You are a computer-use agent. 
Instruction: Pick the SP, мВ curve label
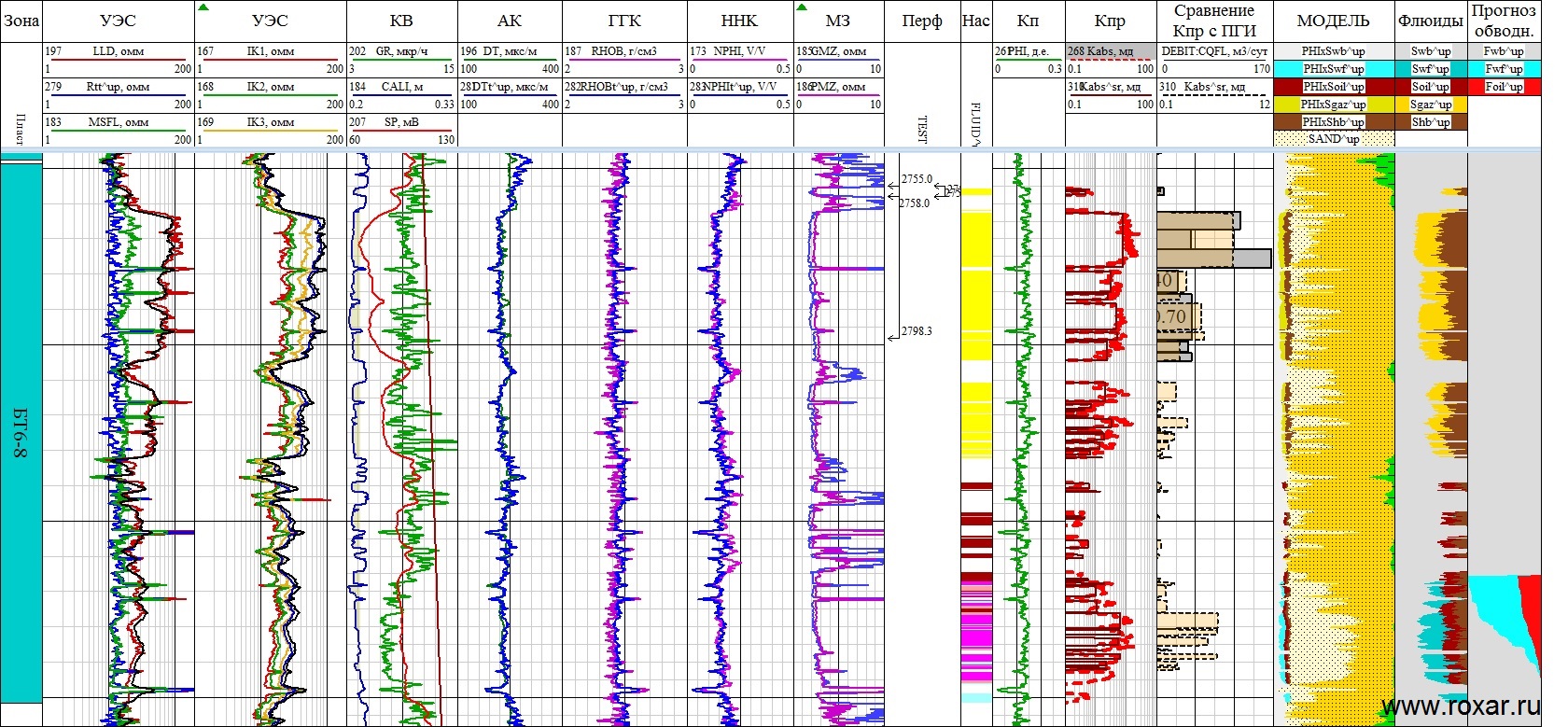tap(401, 122)
